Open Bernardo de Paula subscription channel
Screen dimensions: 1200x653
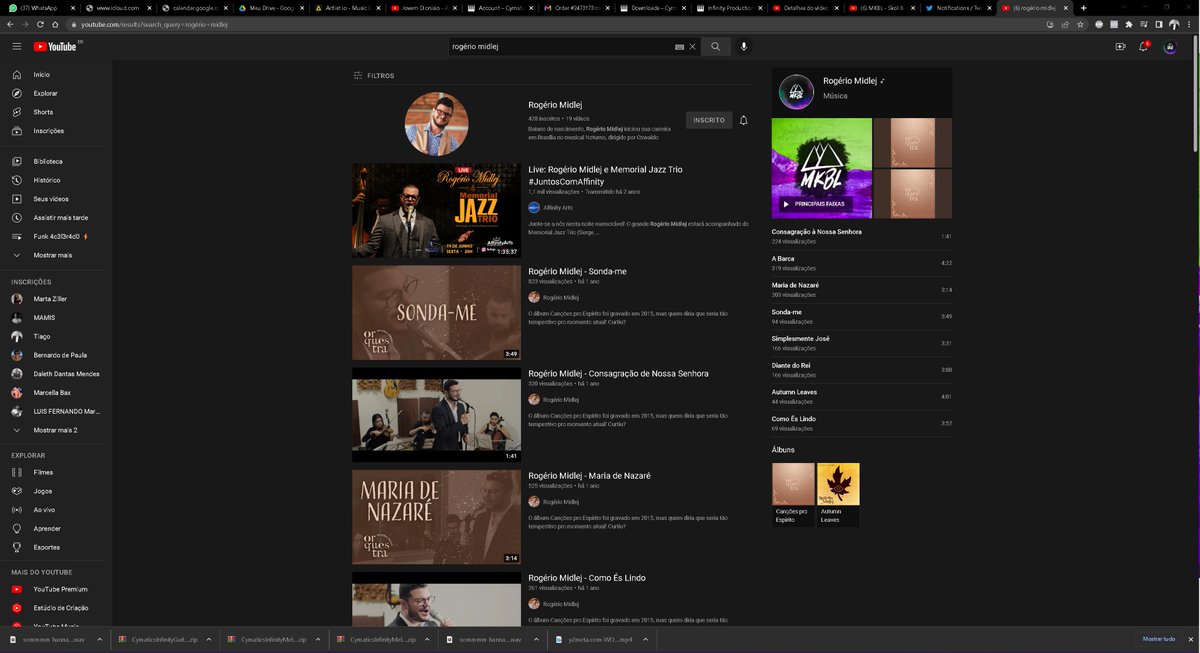click(56, 355)
